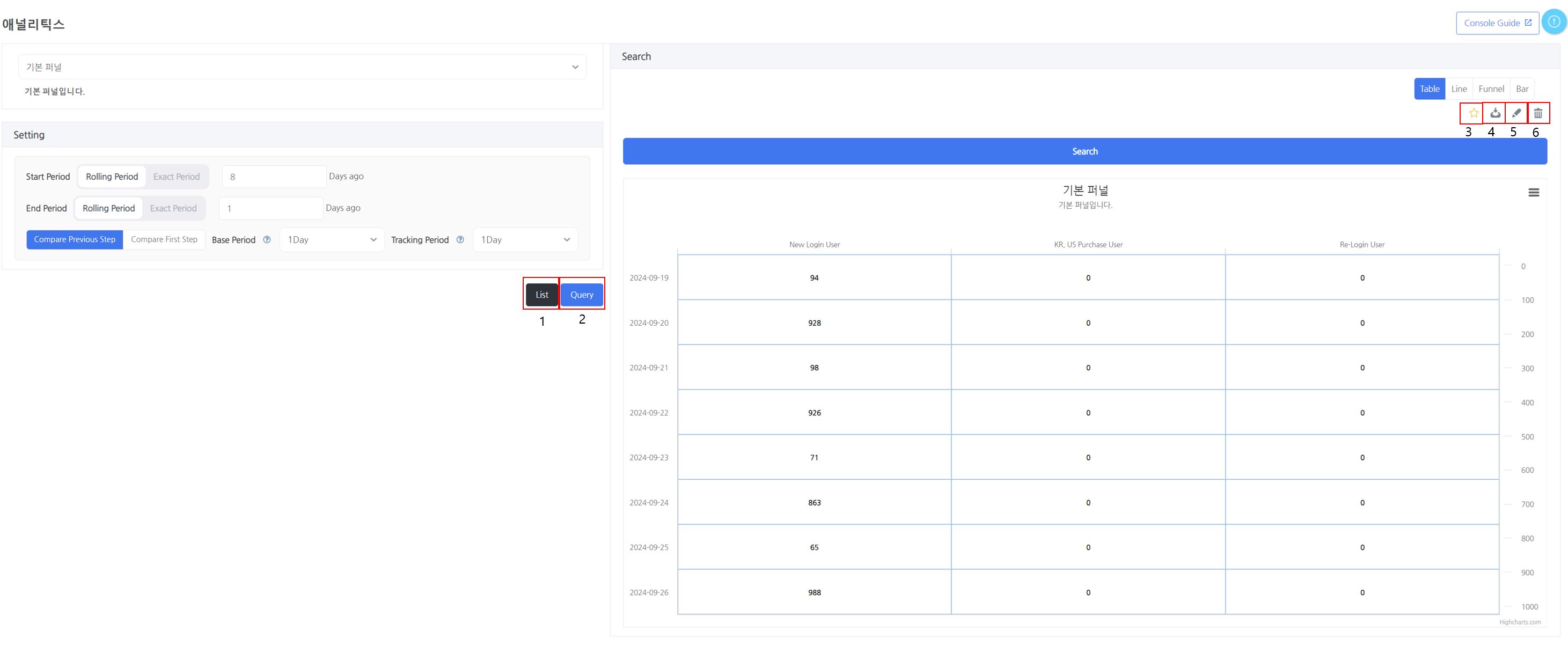Click the Query button
Image resolution: width=1568 pixels, height=652 pixels.
click(581, 295)
